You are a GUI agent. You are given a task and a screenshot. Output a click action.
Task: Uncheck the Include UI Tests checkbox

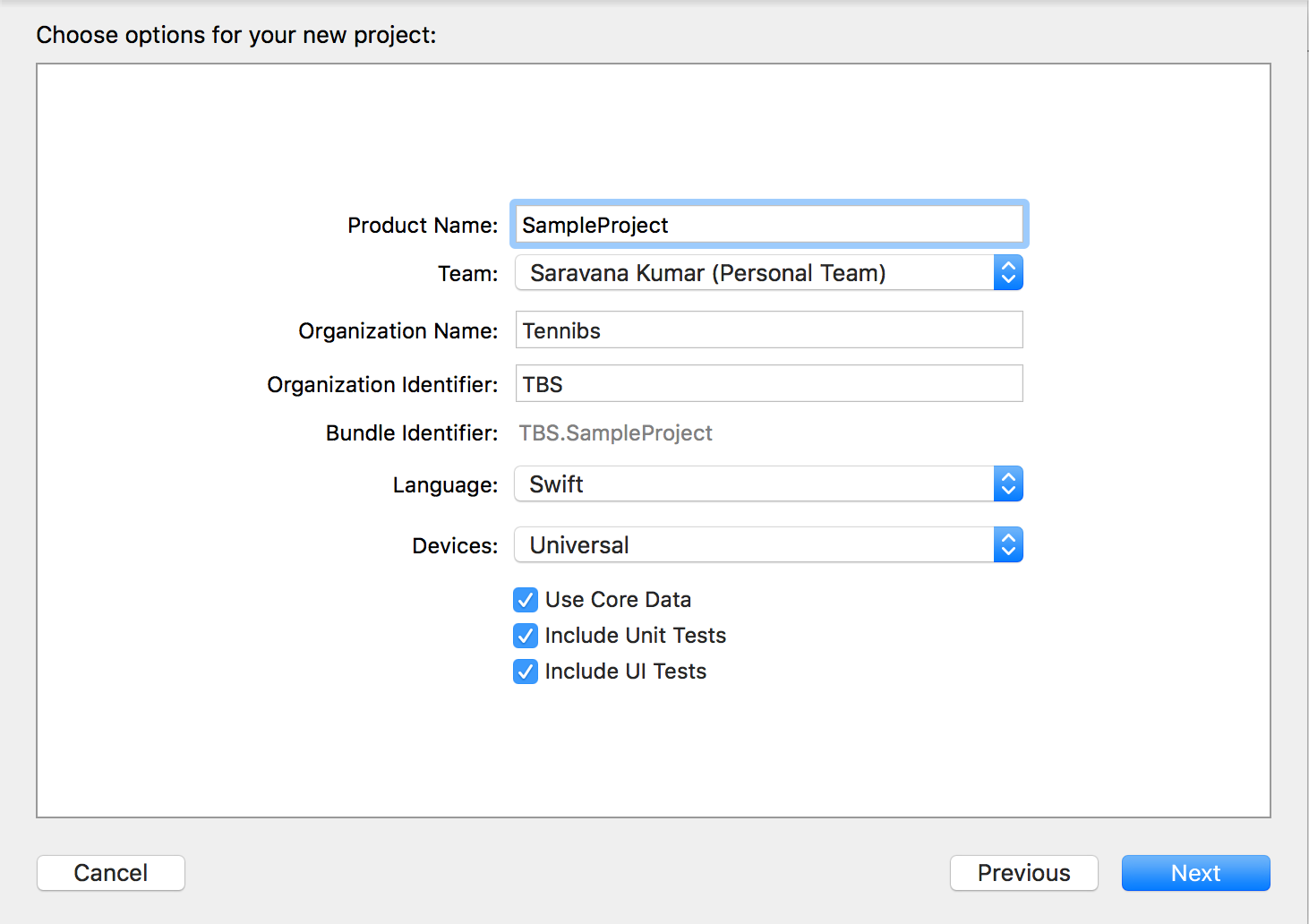[526, 672]
